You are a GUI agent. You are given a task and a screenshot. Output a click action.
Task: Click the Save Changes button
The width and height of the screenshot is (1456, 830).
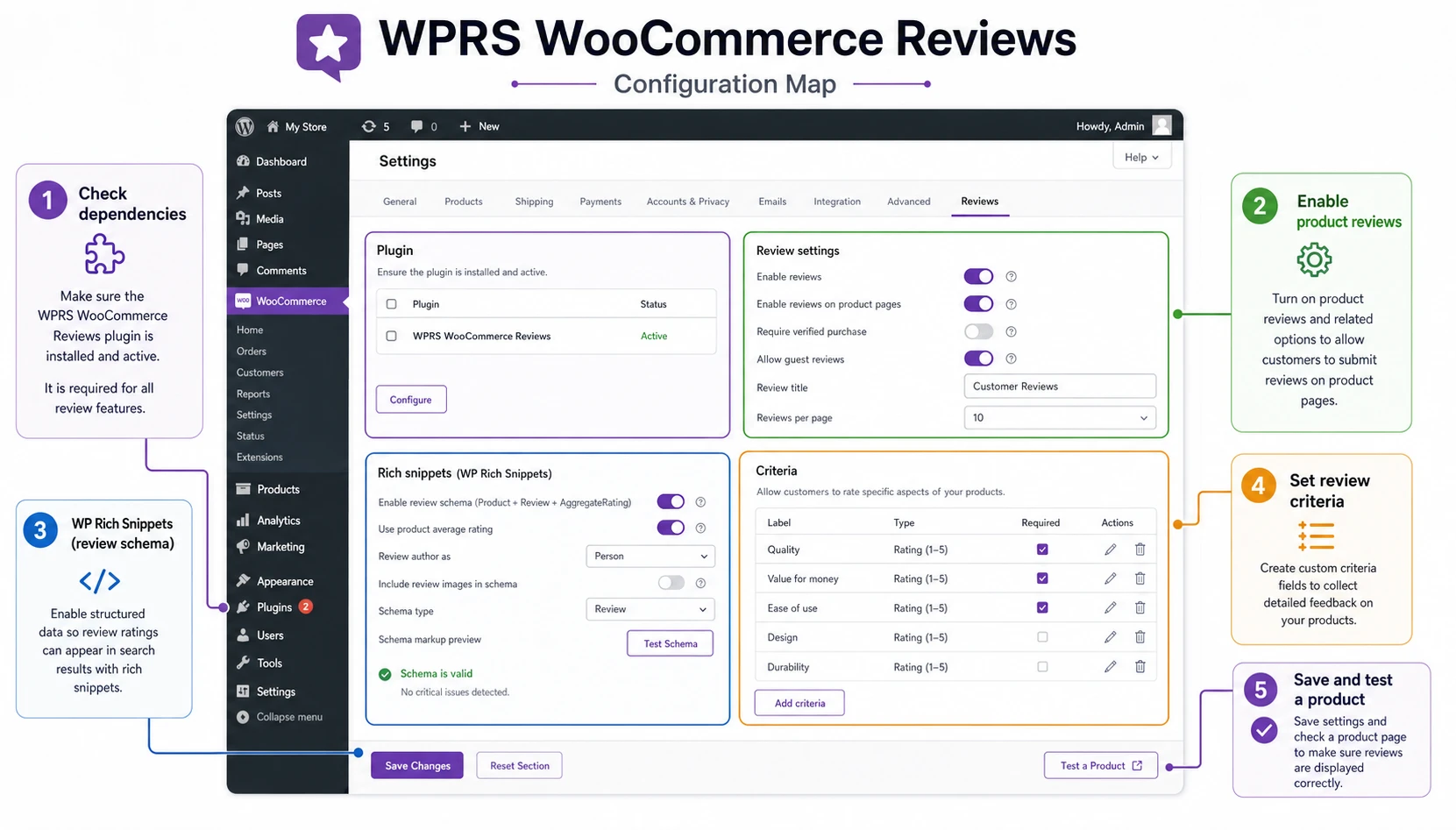click(417, 765)
